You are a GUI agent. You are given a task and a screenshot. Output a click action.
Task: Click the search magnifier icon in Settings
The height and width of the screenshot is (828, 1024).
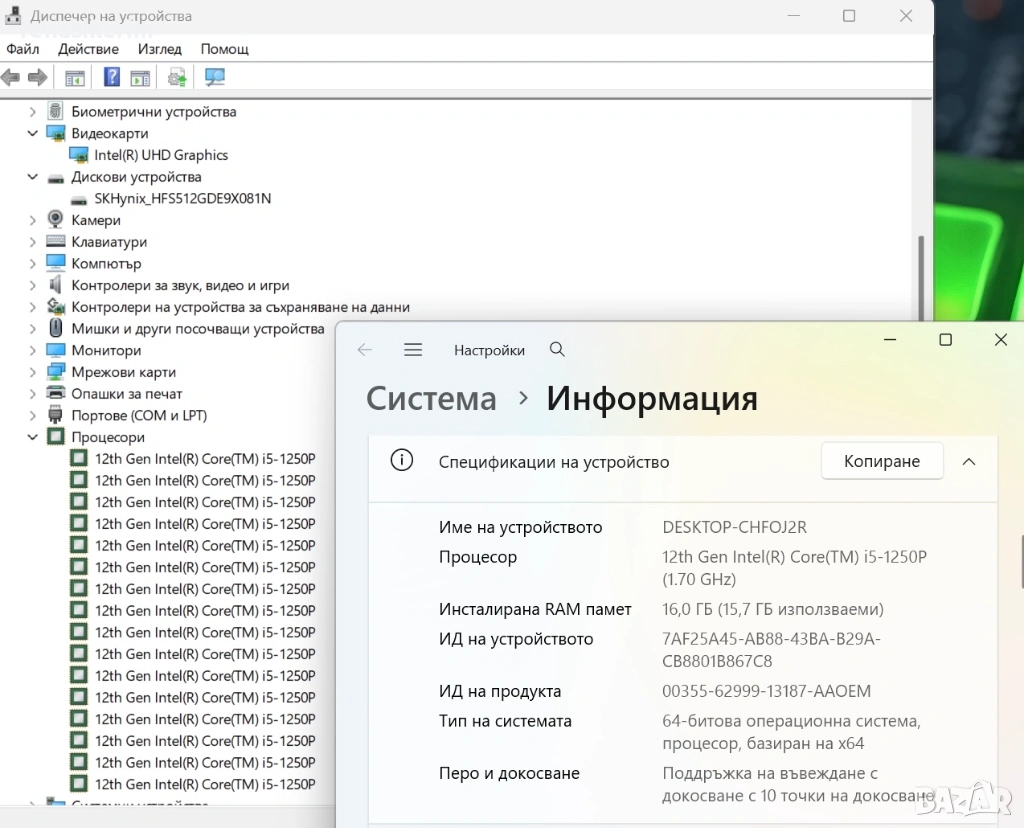point(557,350)
